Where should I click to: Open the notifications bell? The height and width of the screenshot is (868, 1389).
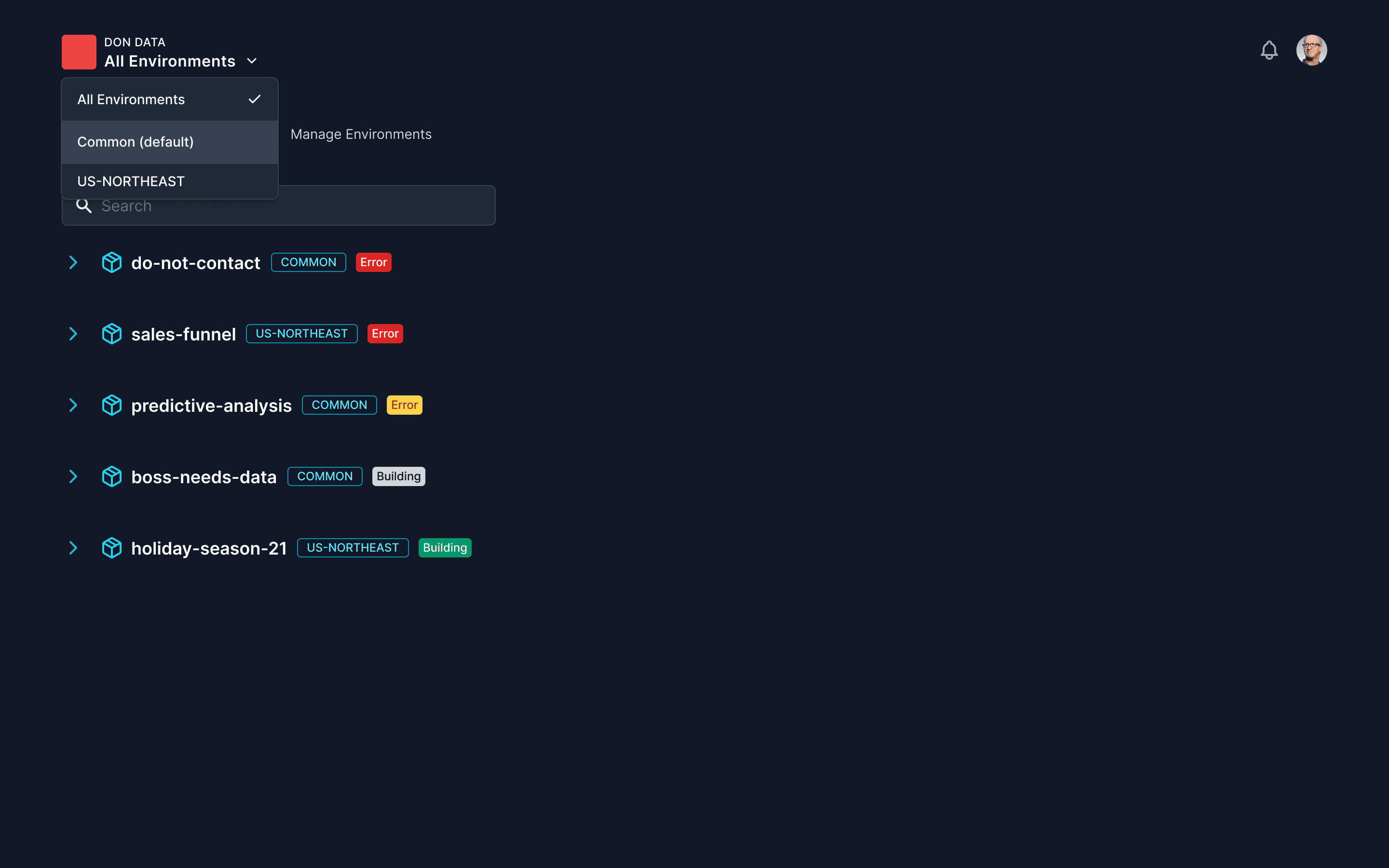point(1269,51)
